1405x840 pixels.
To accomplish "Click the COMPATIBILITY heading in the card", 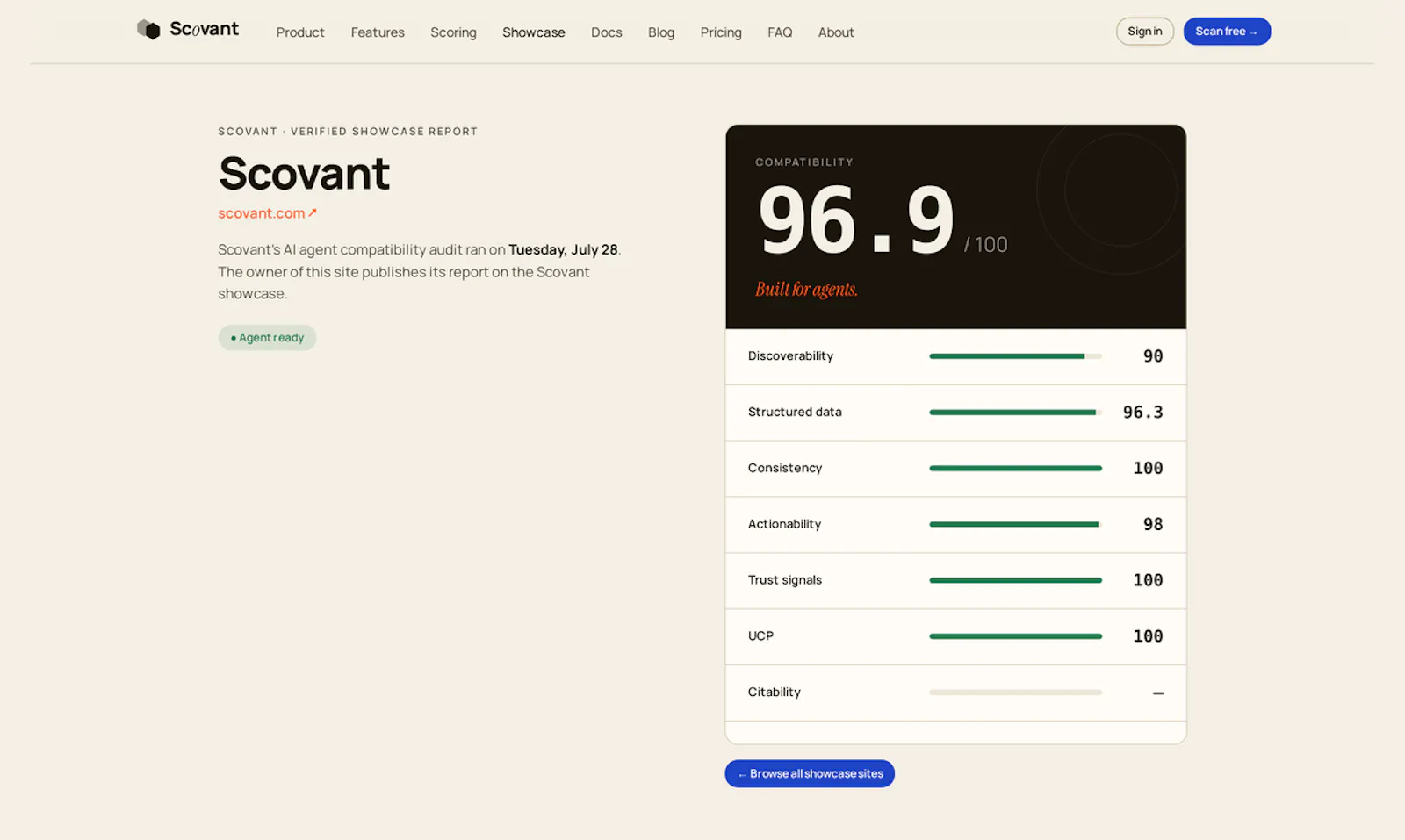I will click(804, 162).
